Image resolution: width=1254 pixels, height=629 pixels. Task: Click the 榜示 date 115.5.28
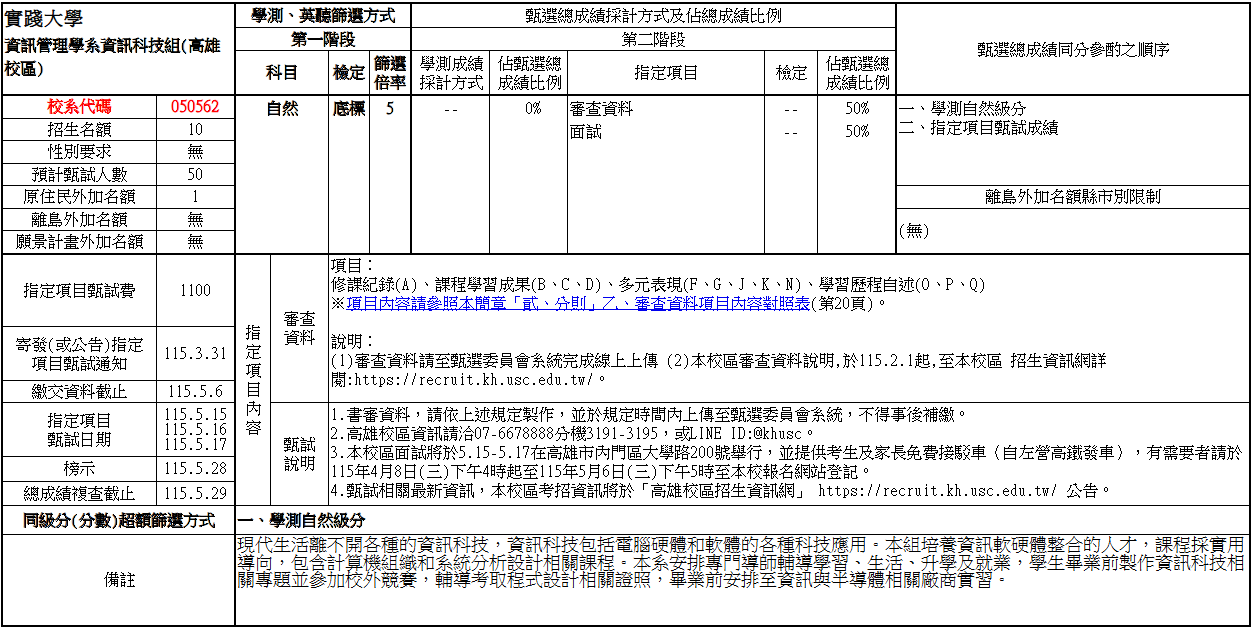click(196, 466)
